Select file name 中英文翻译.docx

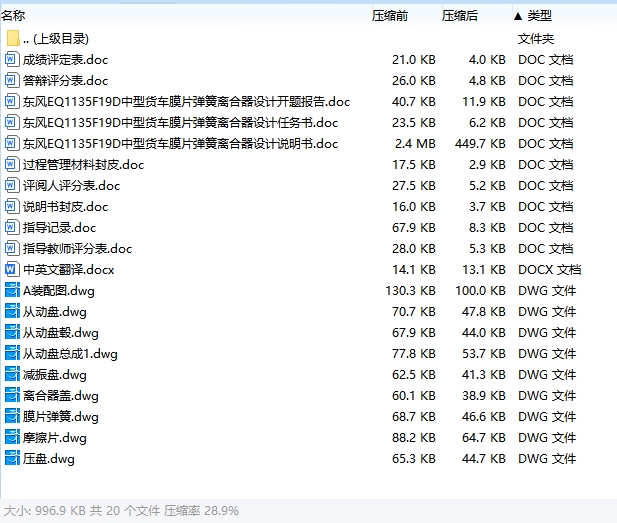(68, 270)
